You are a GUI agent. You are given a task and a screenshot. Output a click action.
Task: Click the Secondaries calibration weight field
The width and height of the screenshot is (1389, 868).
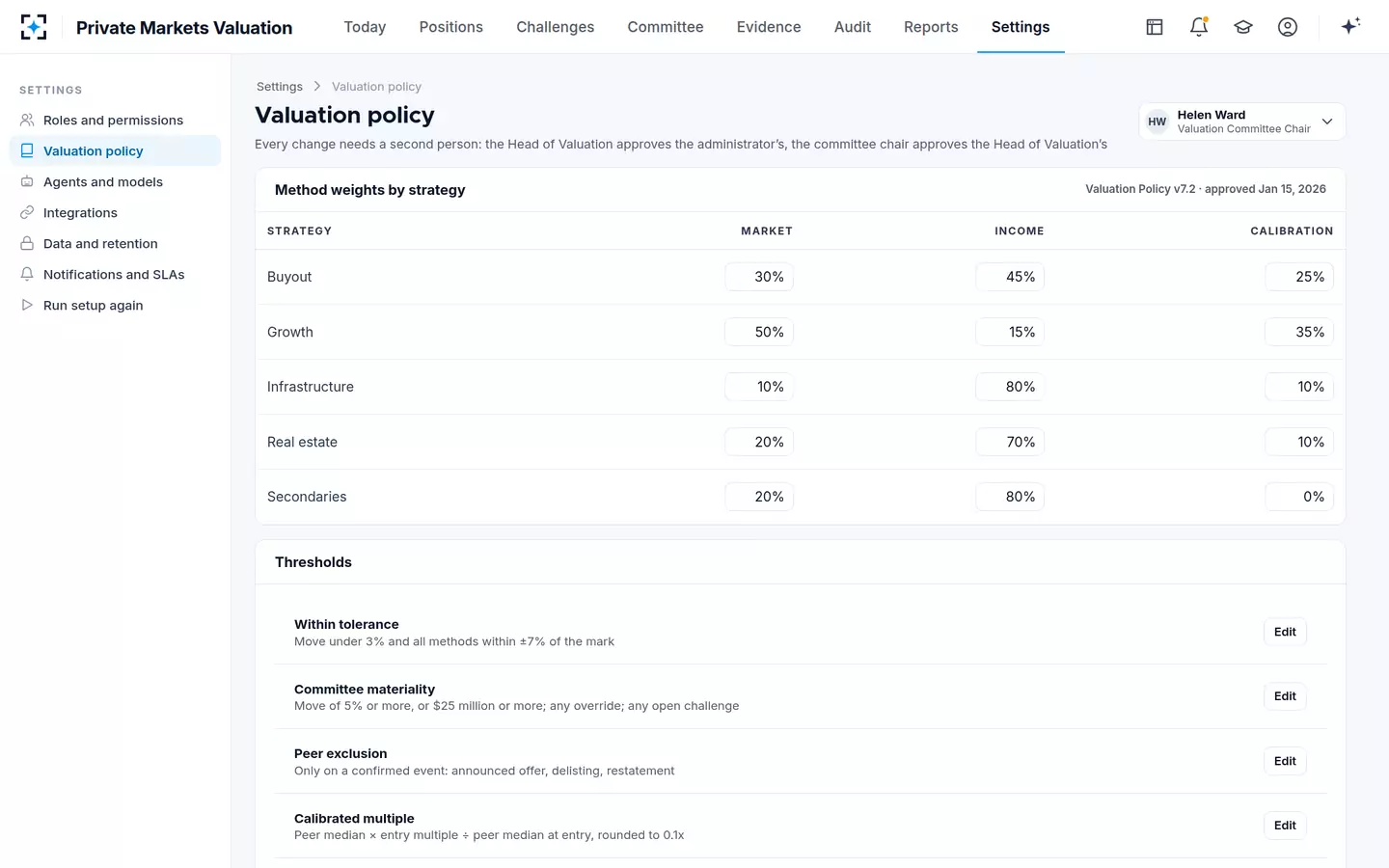click(x=1299, y=497)
